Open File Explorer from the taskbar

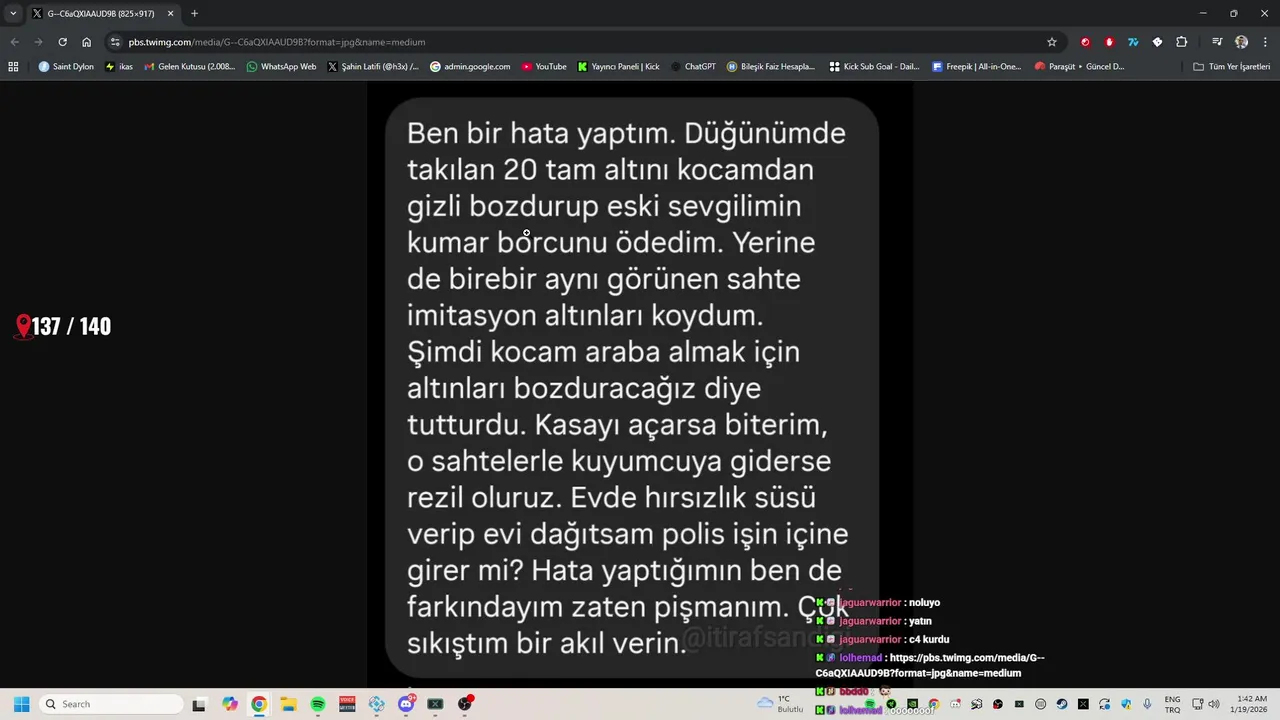point(288,704)
